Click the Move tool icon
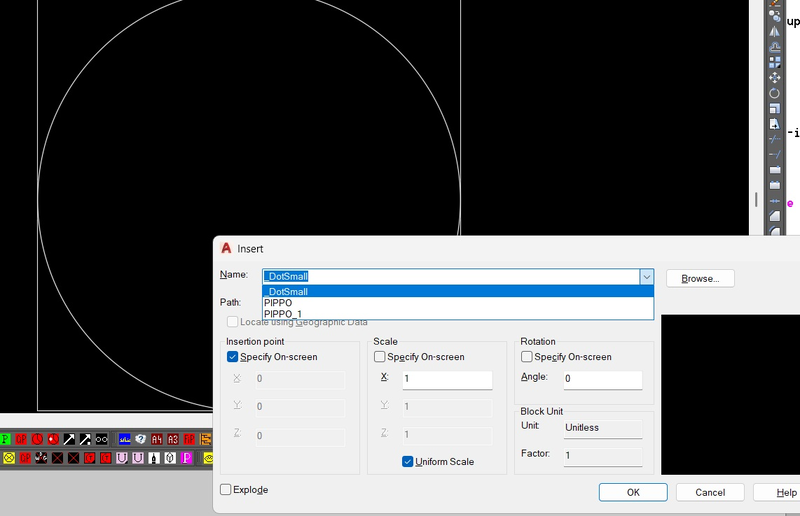Image resolution: width=800 pixels, height=516 pixels. coord(775,78)
